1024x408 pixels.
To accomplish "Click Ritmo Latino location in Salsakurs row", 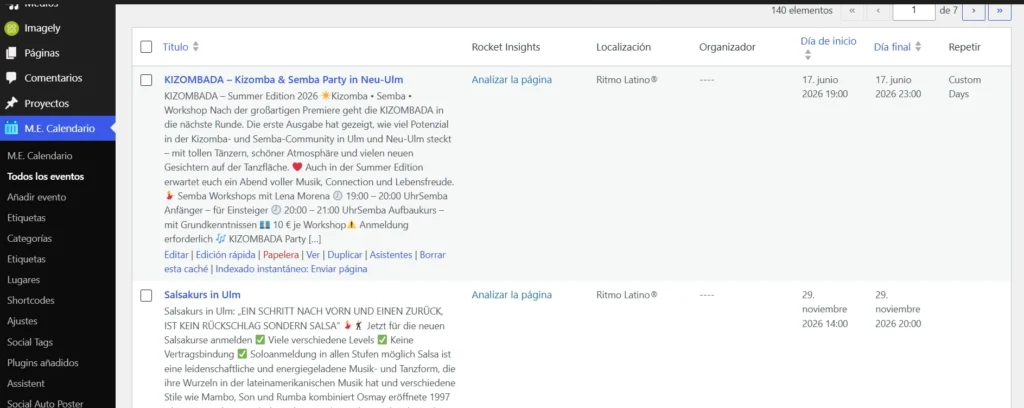I will coord(627,294).
